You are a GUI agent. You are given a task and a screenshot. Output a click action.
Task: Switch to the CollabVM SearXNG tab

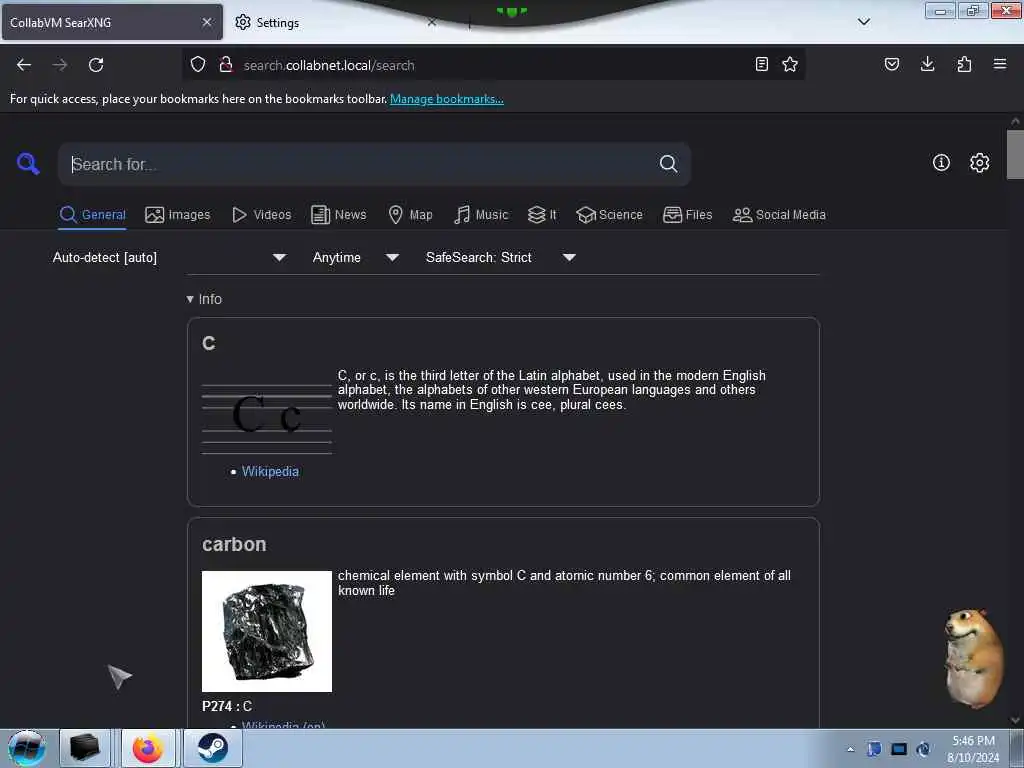(x=112, y=22)
